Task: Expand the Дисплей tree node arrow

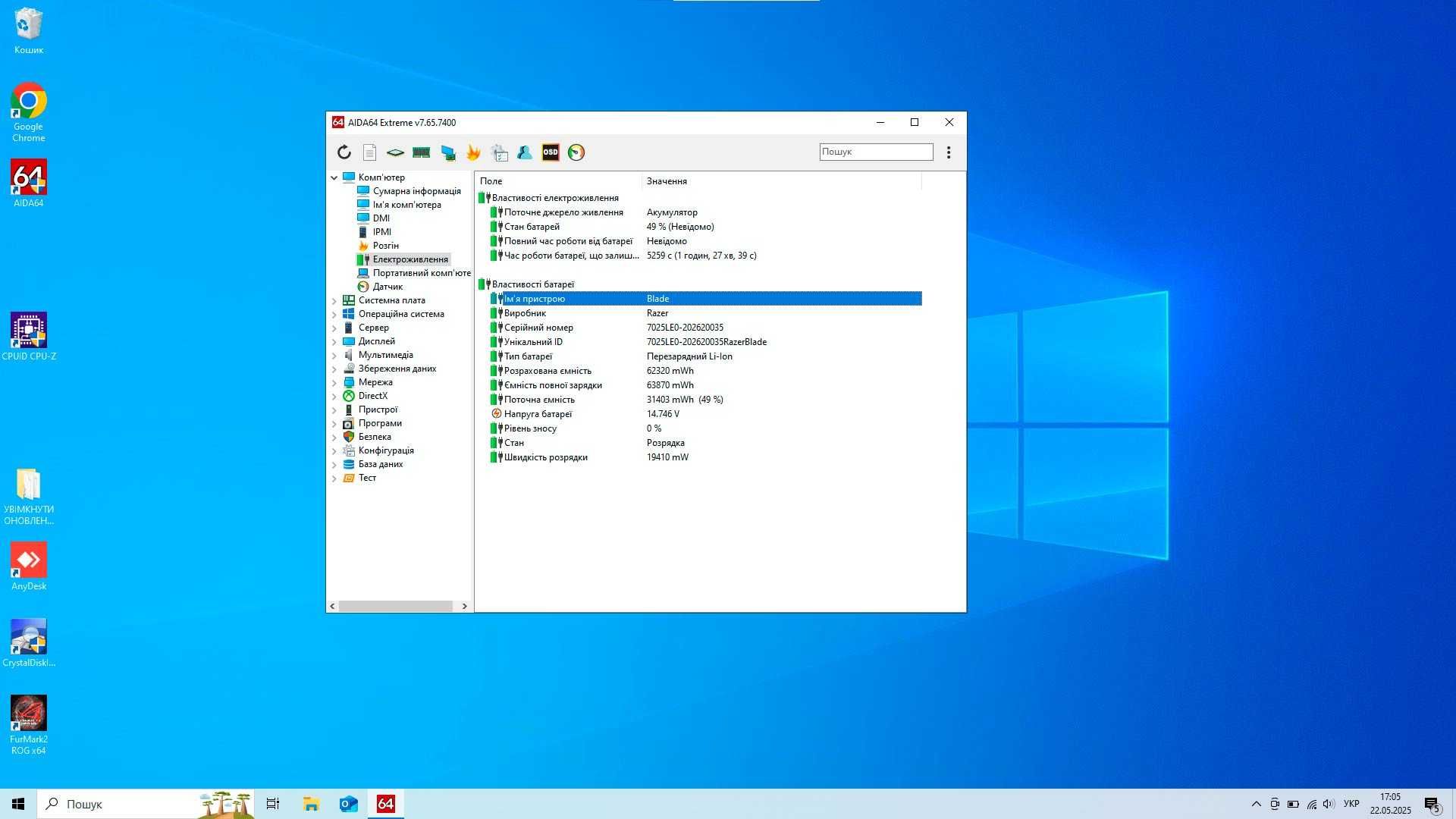Action: [x=334, y=341]
